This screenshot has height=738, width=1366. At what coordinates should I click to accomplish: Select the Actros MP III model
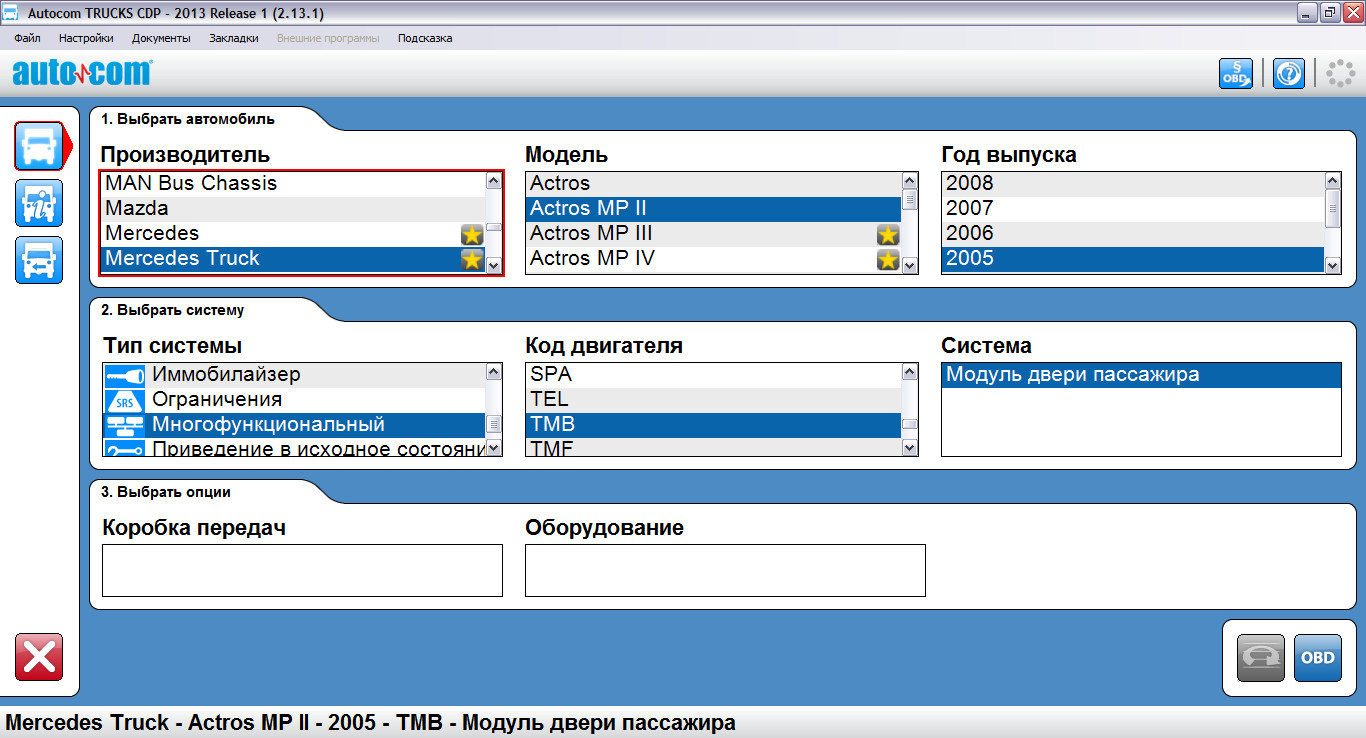click(713, 233)
